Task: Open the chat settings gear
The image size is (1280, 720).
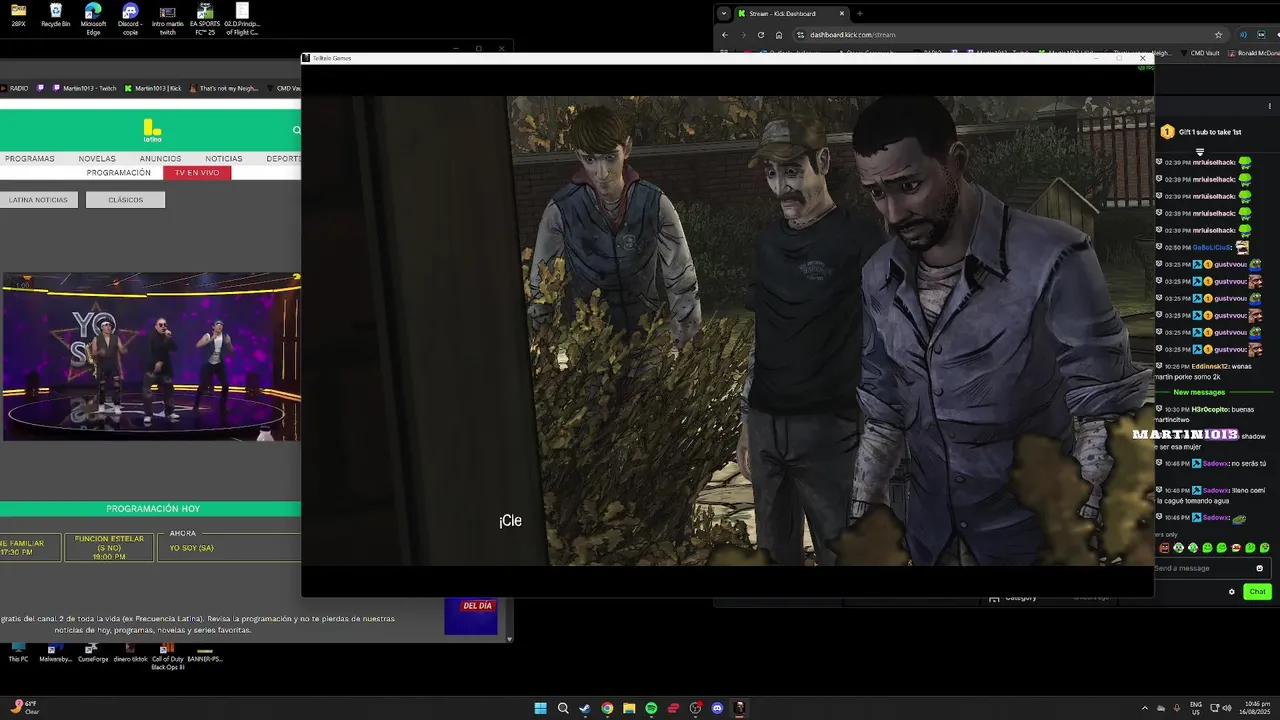Action: [x=1232, y=591]
